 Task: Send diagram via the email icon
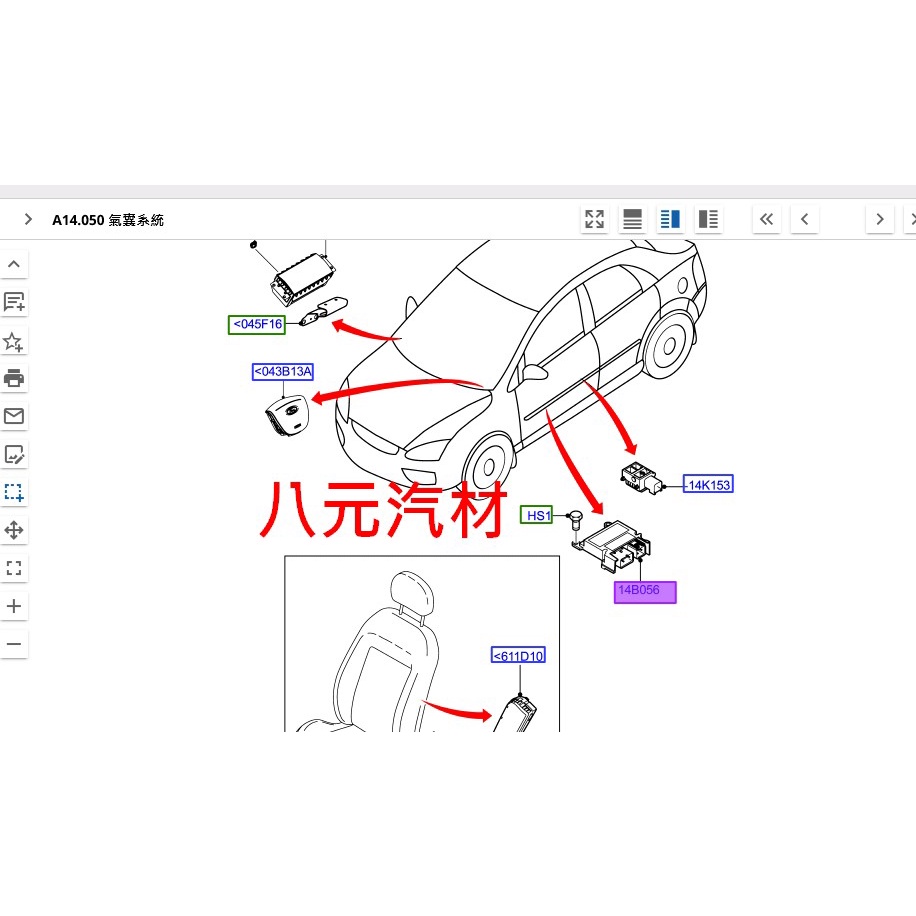click(14, 416)
